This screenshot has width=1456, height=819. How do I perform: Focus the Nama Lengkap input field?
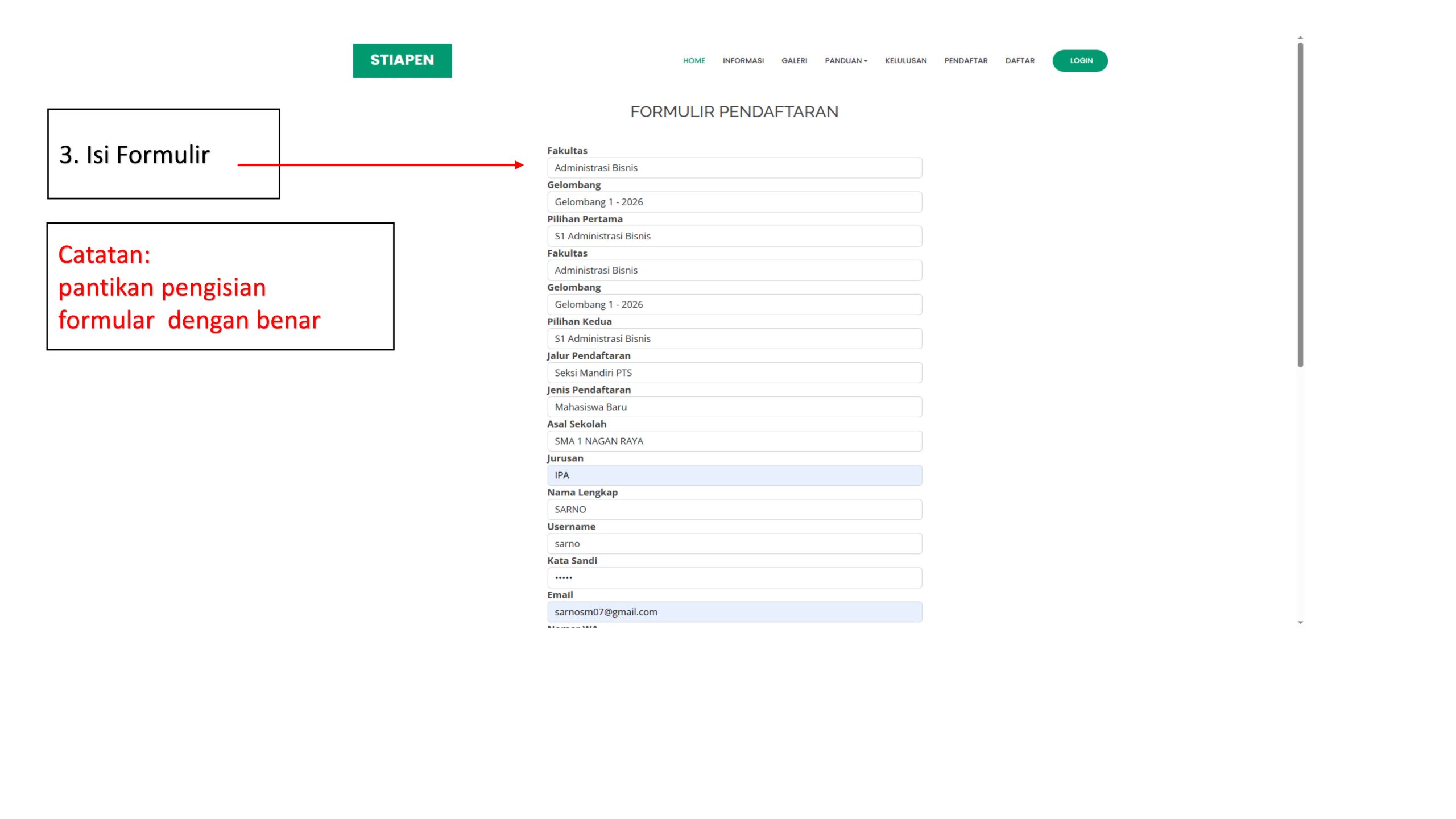[734, 509]
